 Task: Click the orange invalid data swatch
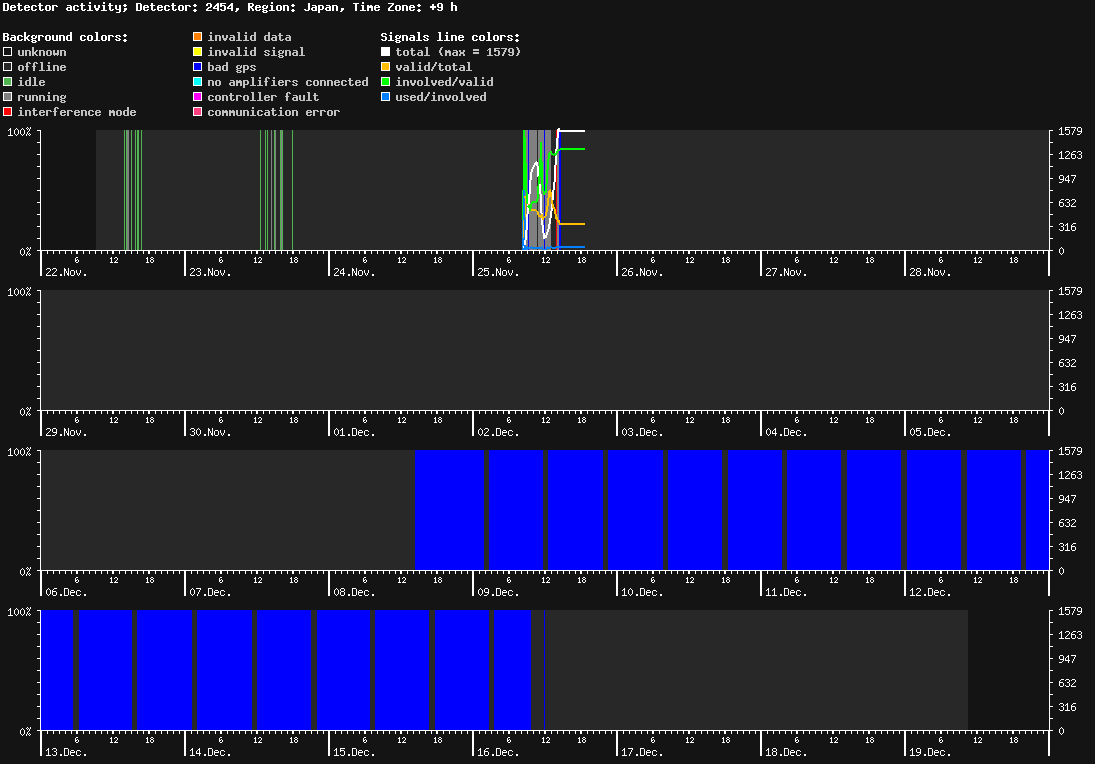point(198,37)
